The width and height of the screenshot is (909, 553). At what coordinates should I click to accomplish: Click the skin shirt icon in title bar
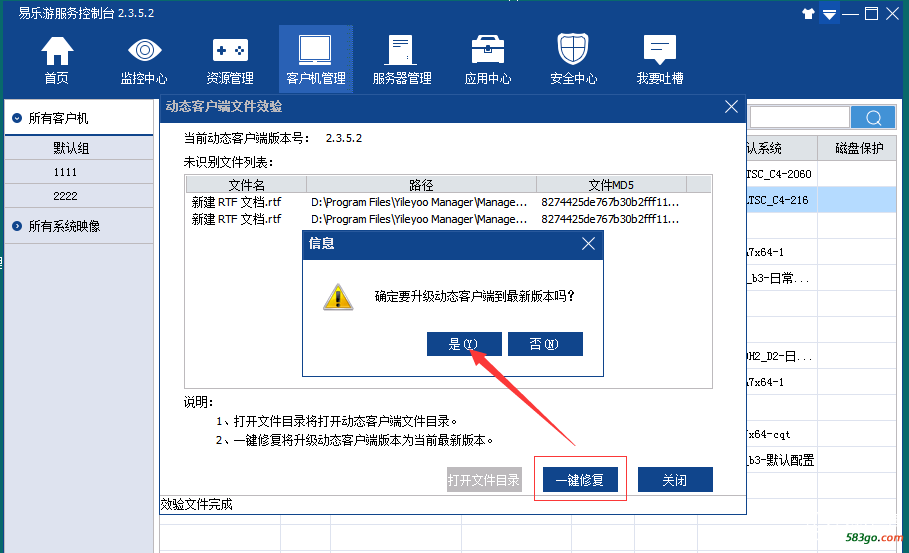pos(808,14)
